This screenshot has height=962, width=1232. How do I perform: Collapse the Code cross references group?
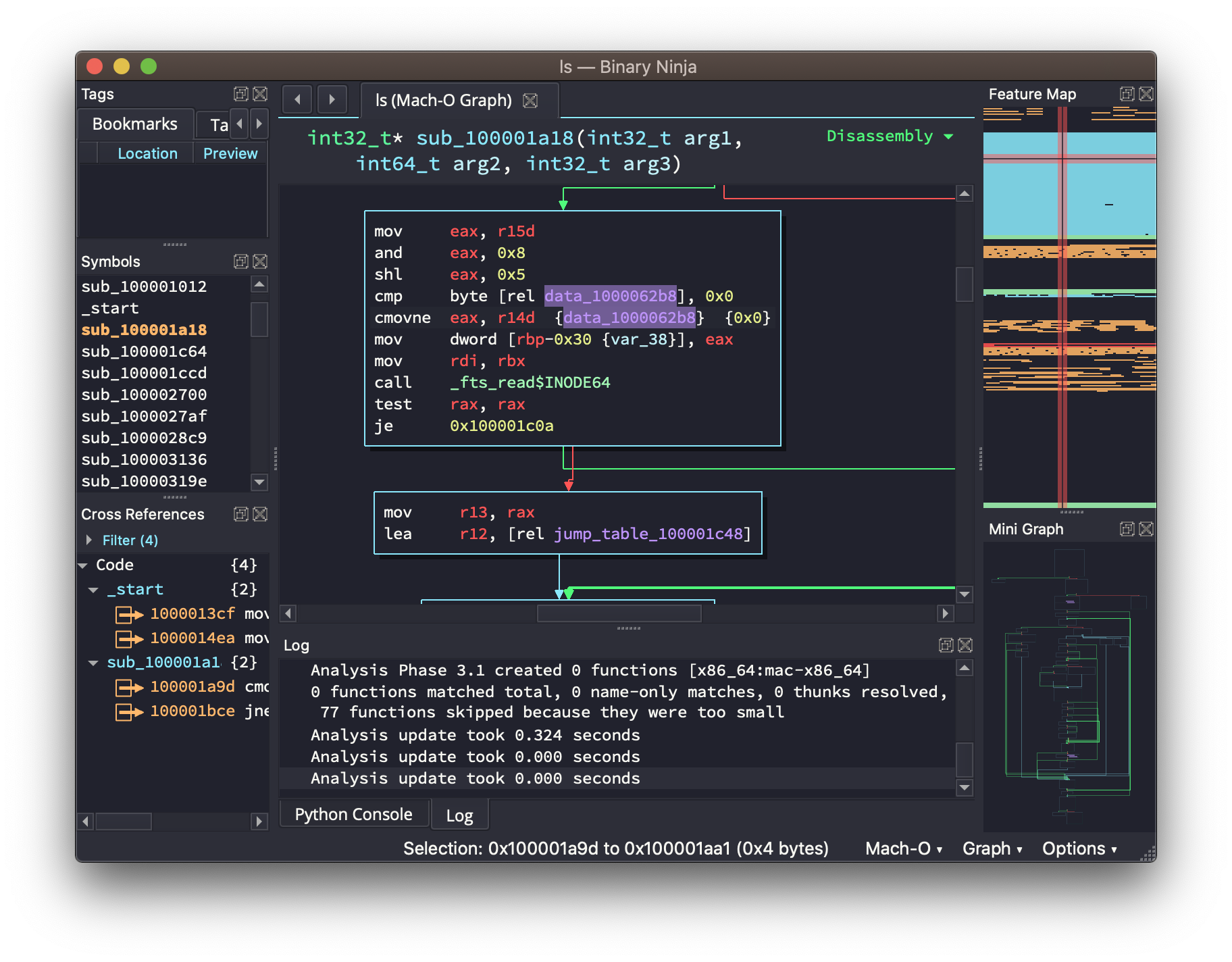click(x=83, y=565)
